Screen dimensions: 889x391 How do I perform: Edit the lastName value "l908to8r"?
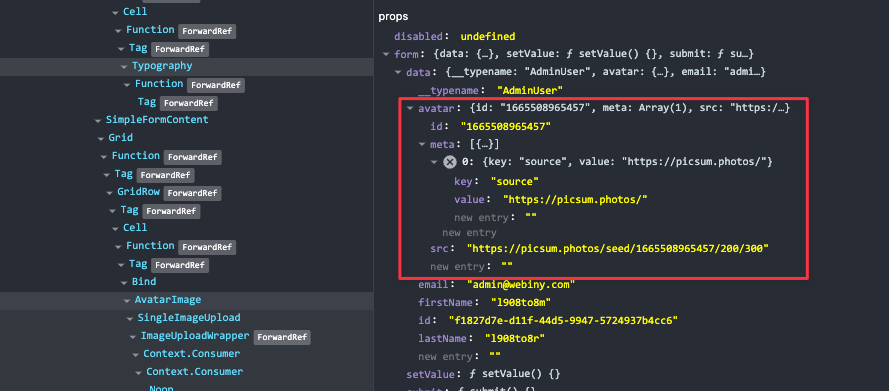click(x=515, y=338)
